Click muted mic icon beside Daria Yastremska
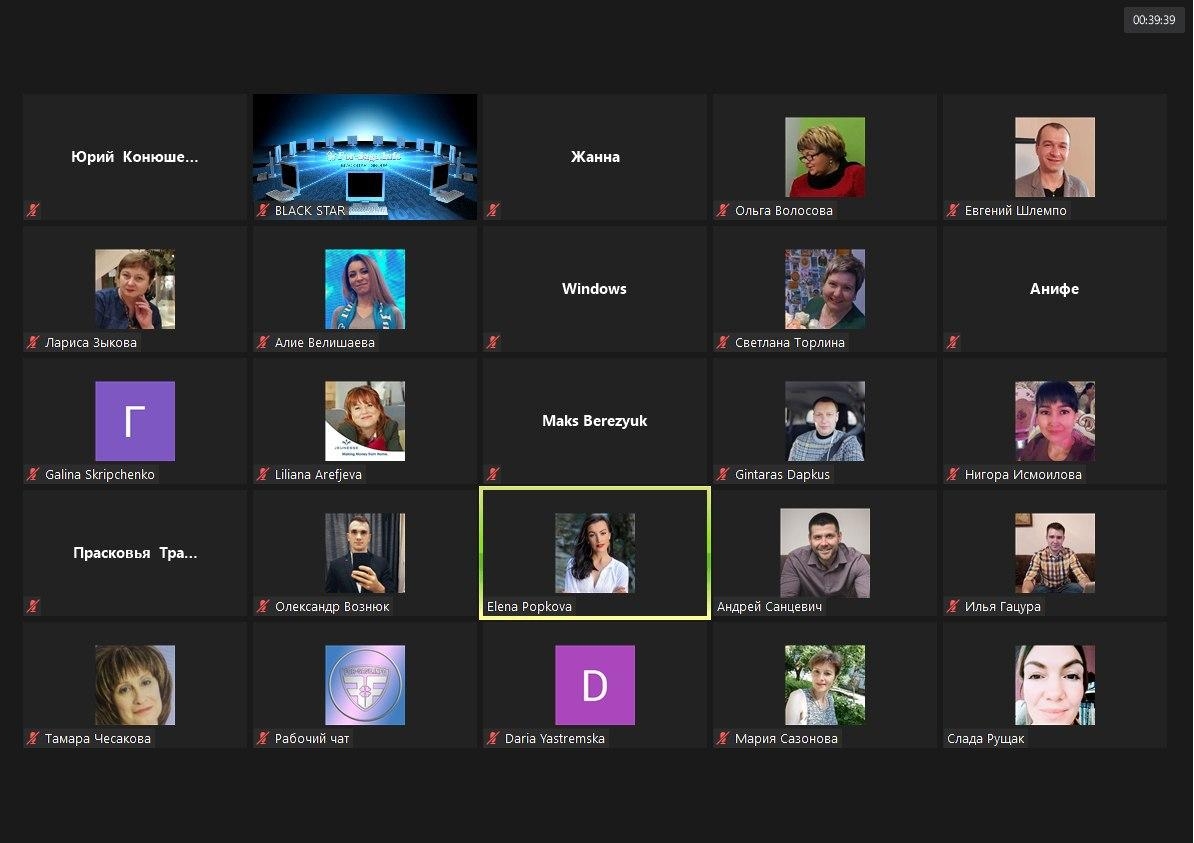Viewport: 1194px width, 843px height. click(493, 739)
